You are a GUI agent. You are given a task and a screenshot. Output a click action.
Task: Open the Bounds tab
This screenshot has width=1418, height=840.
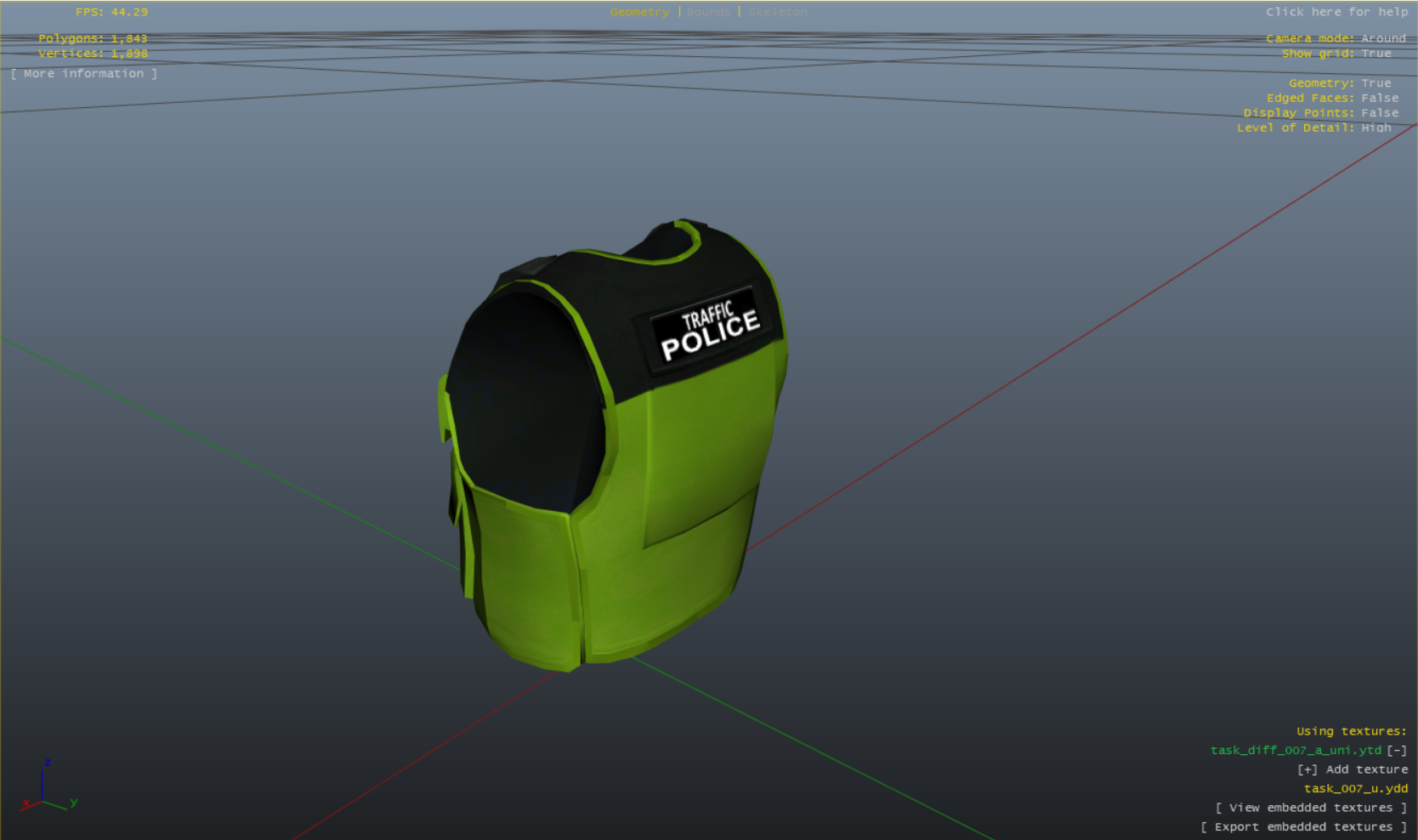click(708, 12)
